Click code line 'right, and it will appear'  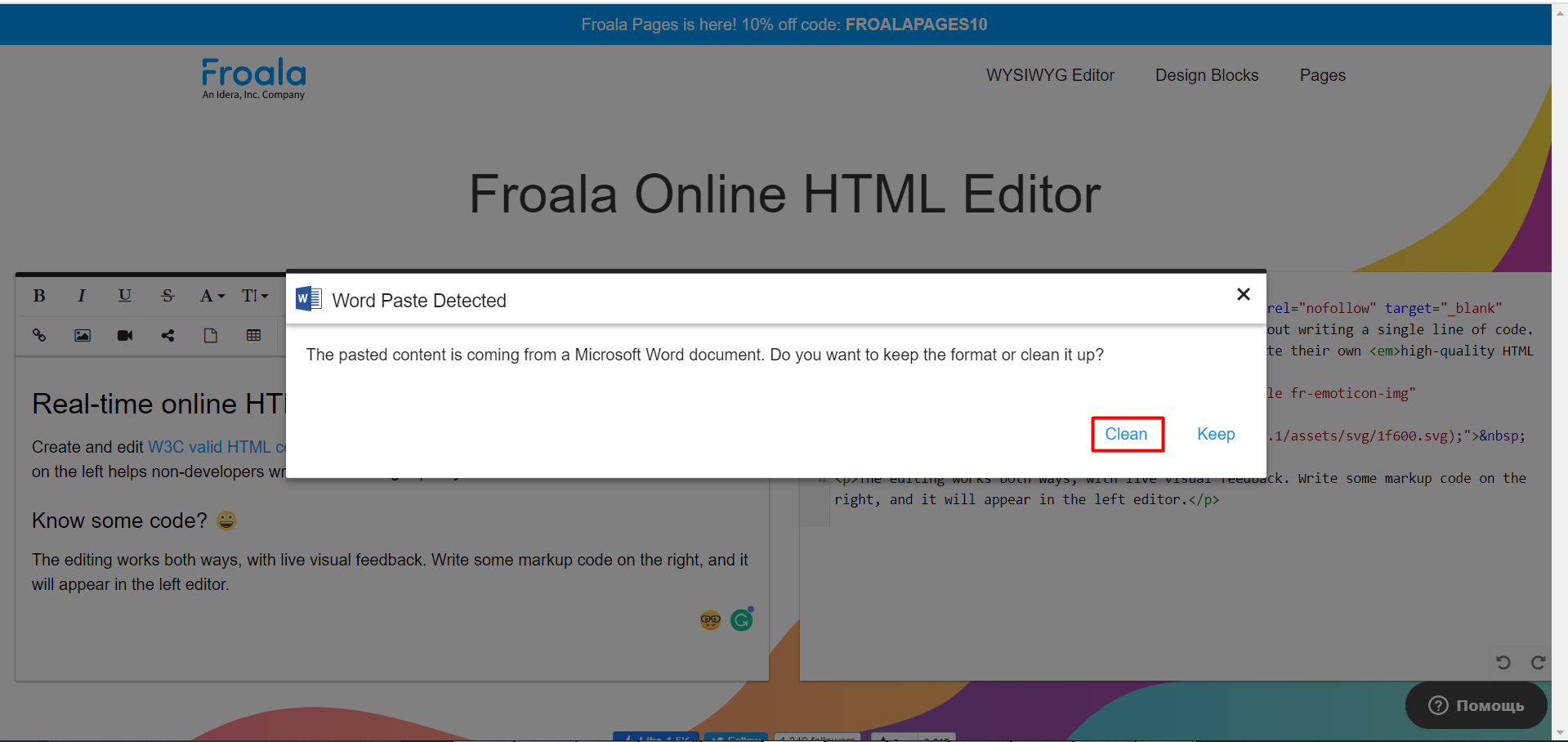pyautogui.click(x=1026, y=499)
